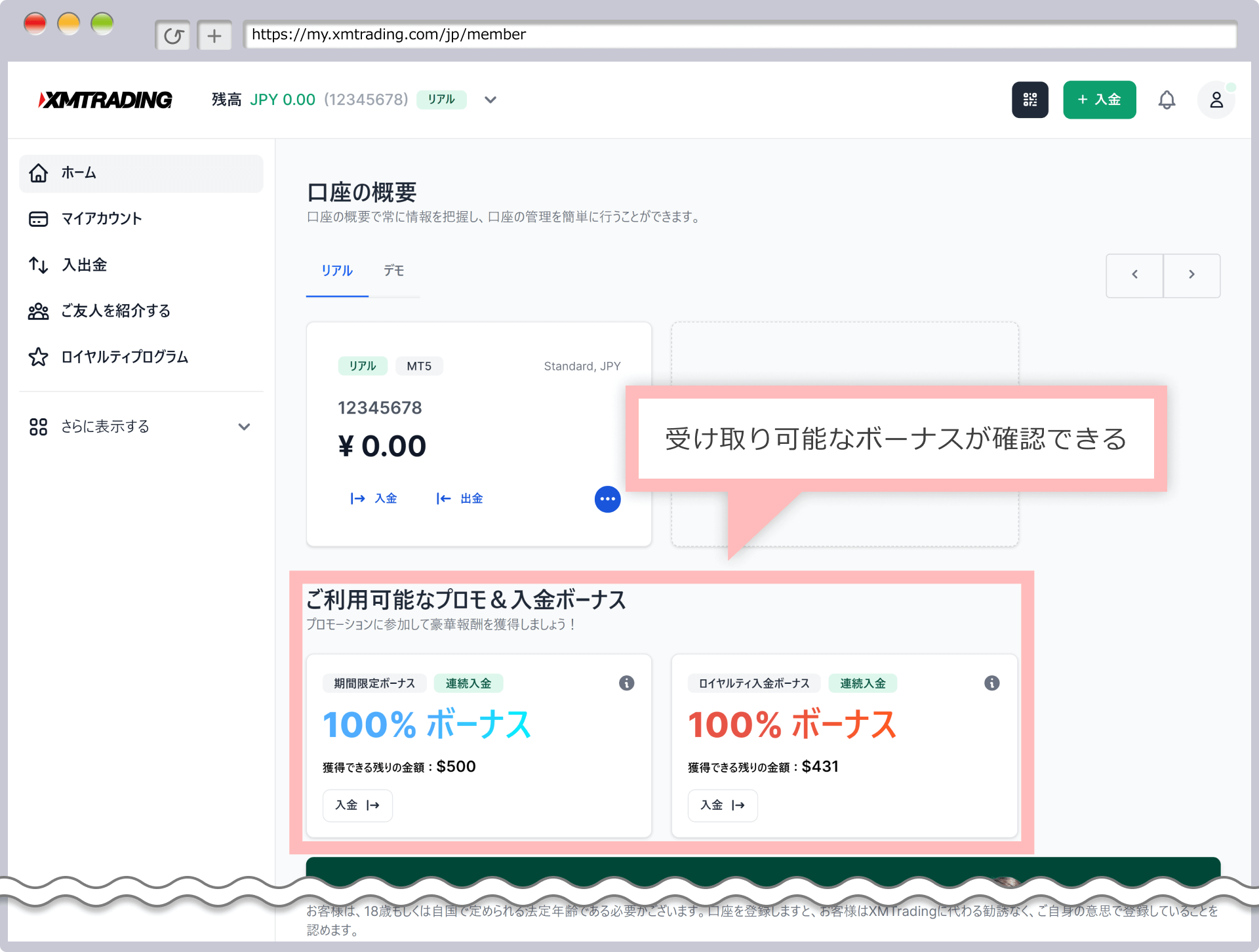Click the star icon beside ロイヤルティプログラム
Screen dimensions: 1259x952
point(39,357)
